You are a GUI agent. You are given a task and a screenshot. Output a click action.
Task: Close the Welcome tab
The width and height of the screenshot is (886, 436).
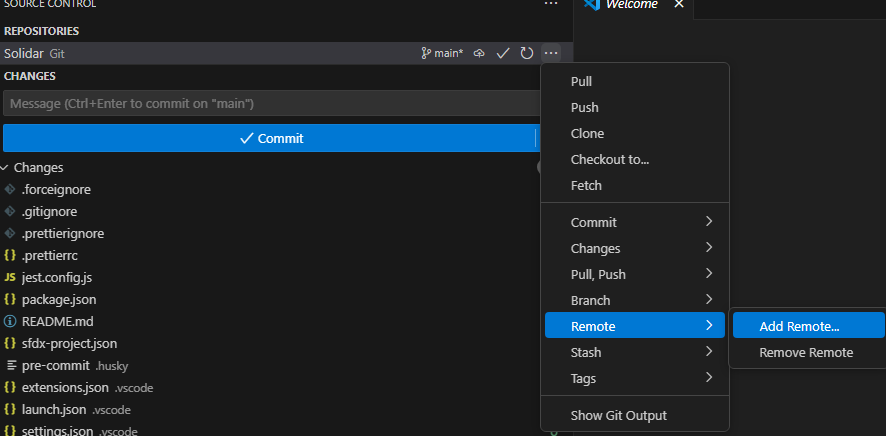pos(679,4)
